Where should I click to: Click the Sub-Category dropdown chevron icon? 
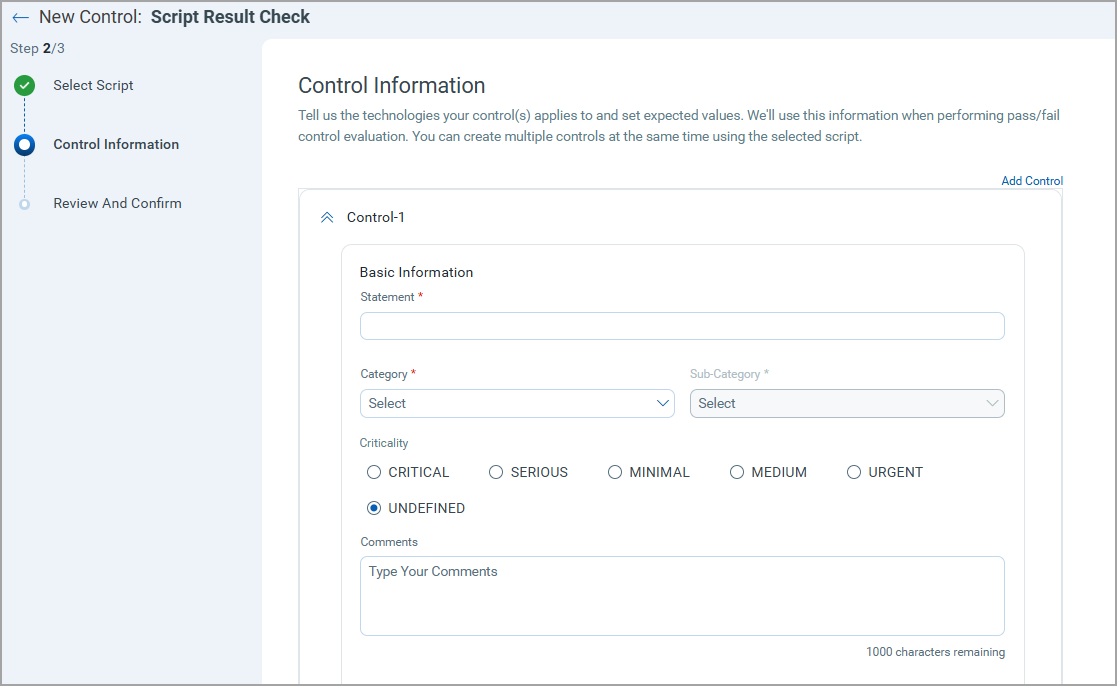click(991, 403)
